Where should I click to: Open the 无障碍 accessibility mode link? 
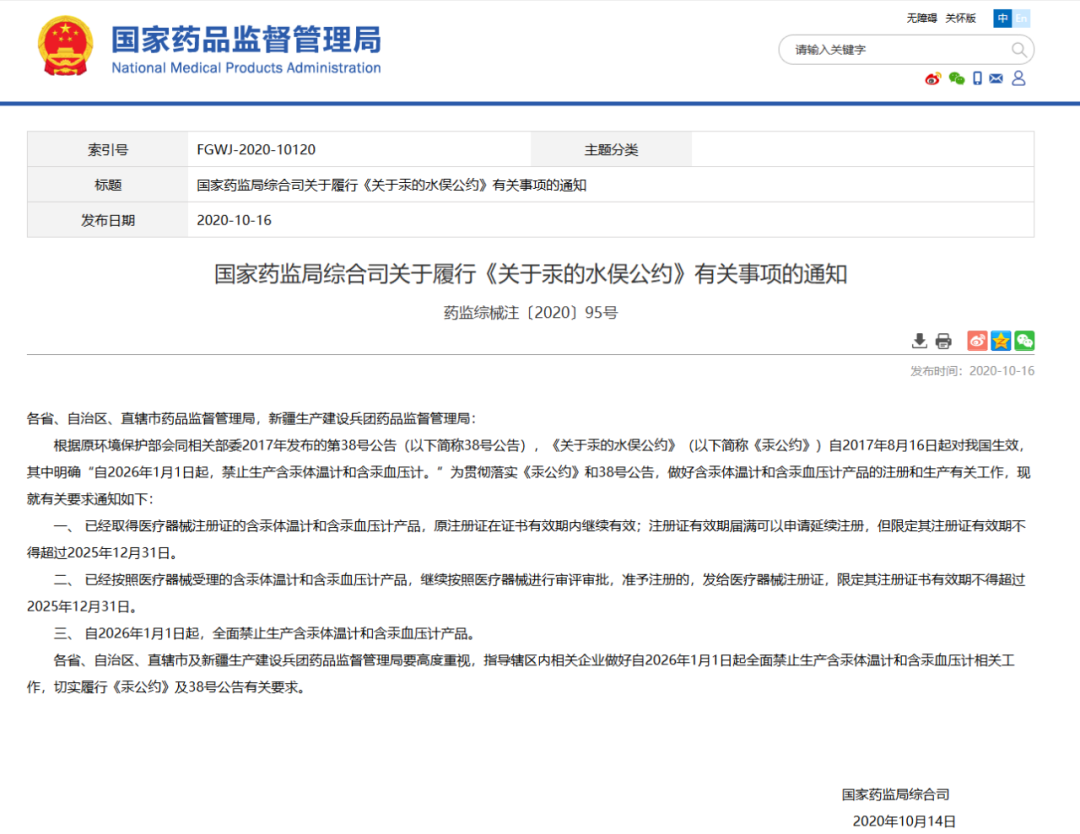tap(921, 18)
